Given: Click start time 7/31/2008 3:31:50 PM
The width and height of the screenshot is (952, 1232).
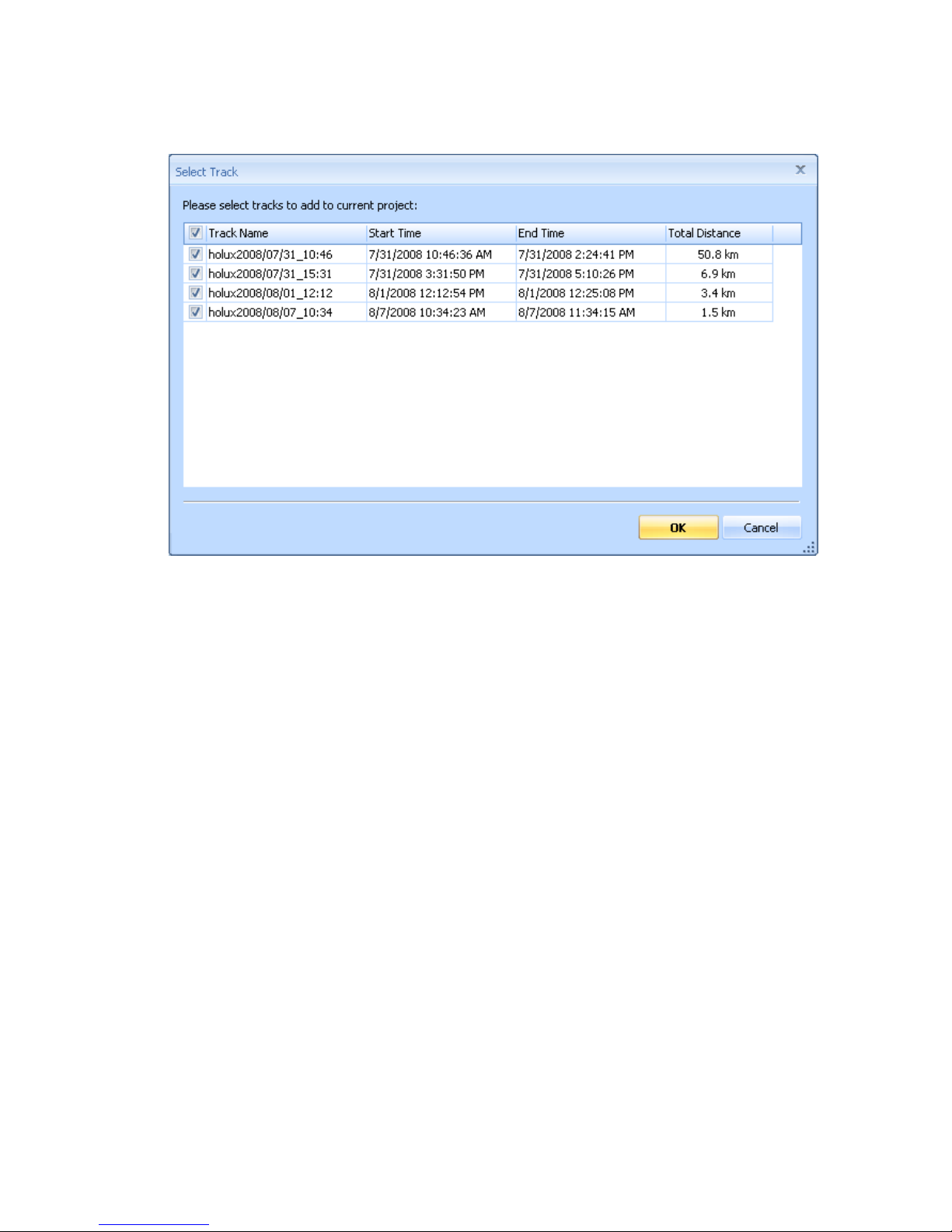Looking at the screenshot, I should [426, 274].
